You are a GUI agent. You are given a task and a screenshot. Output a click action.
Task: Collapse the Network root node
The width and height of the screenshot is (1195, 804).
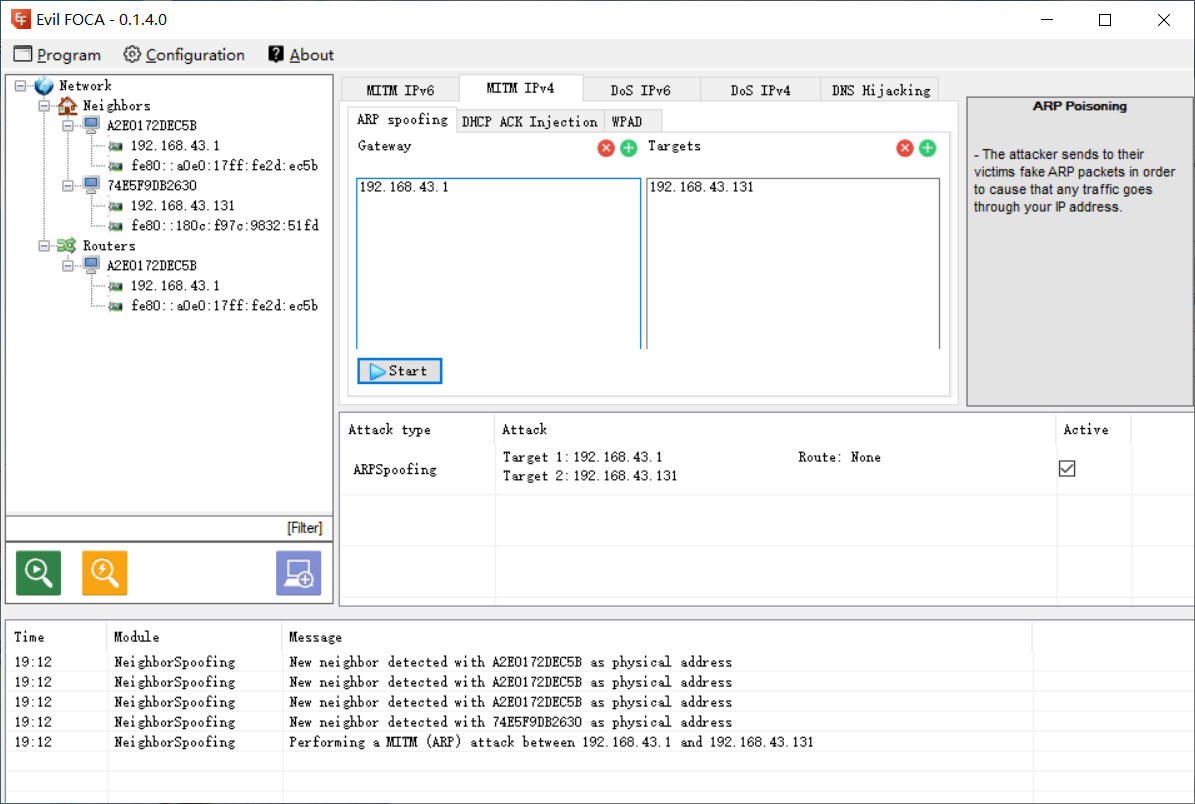click(x=21, y=85)
